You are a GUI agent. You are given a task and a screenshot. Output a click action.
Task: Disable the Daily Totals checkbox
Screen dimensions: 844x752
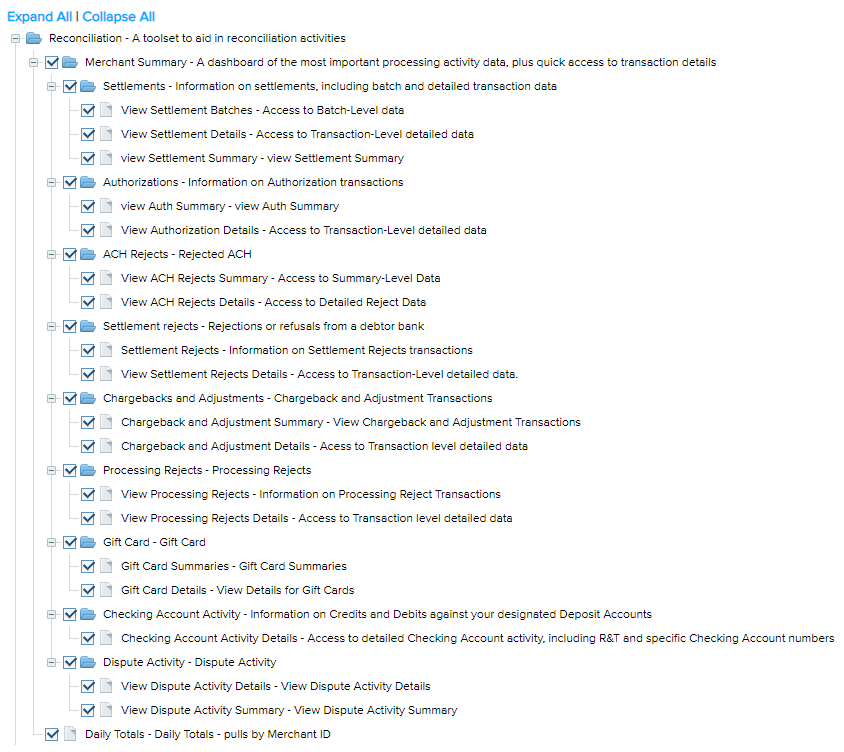(x=52, y=734)
